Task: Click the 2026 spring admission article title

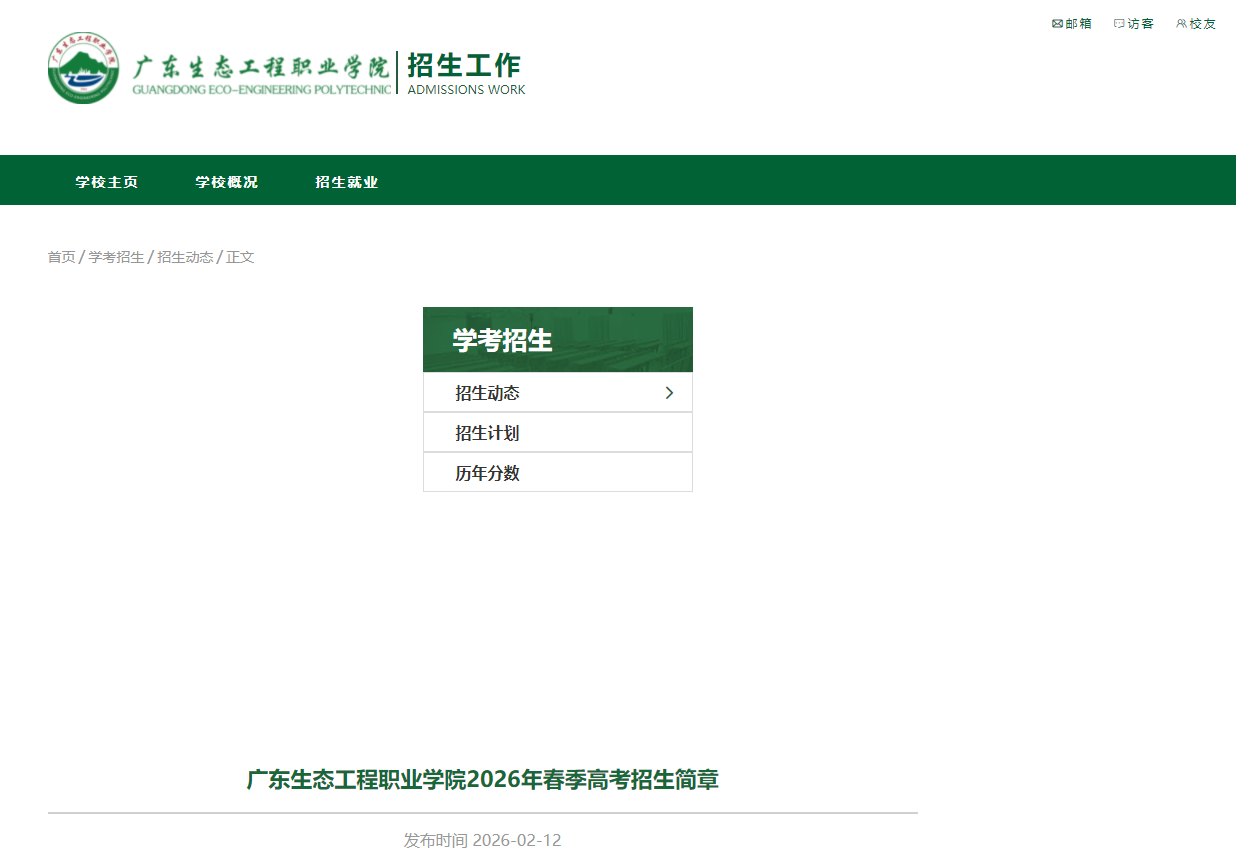Action: 481,780
